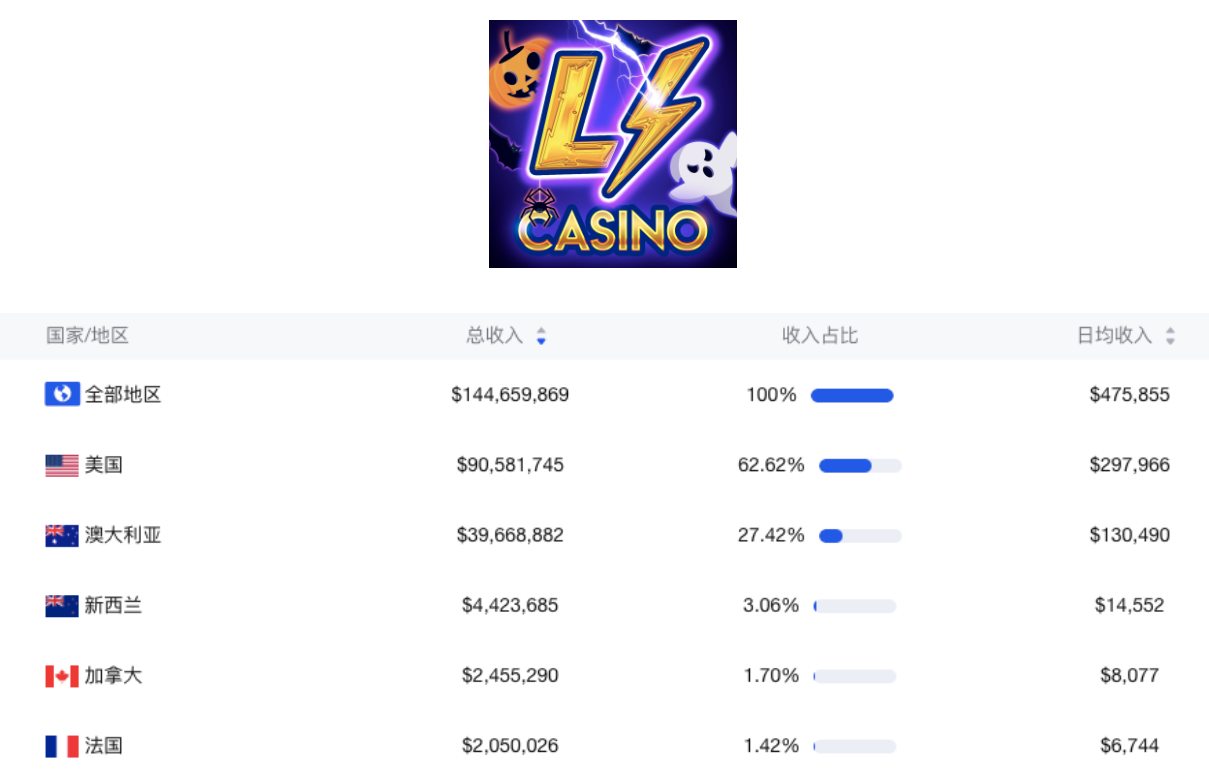Click the Canada flag icon
Image resolution: width=1209 pixels, height=772 pixels.
coord(62,676)
